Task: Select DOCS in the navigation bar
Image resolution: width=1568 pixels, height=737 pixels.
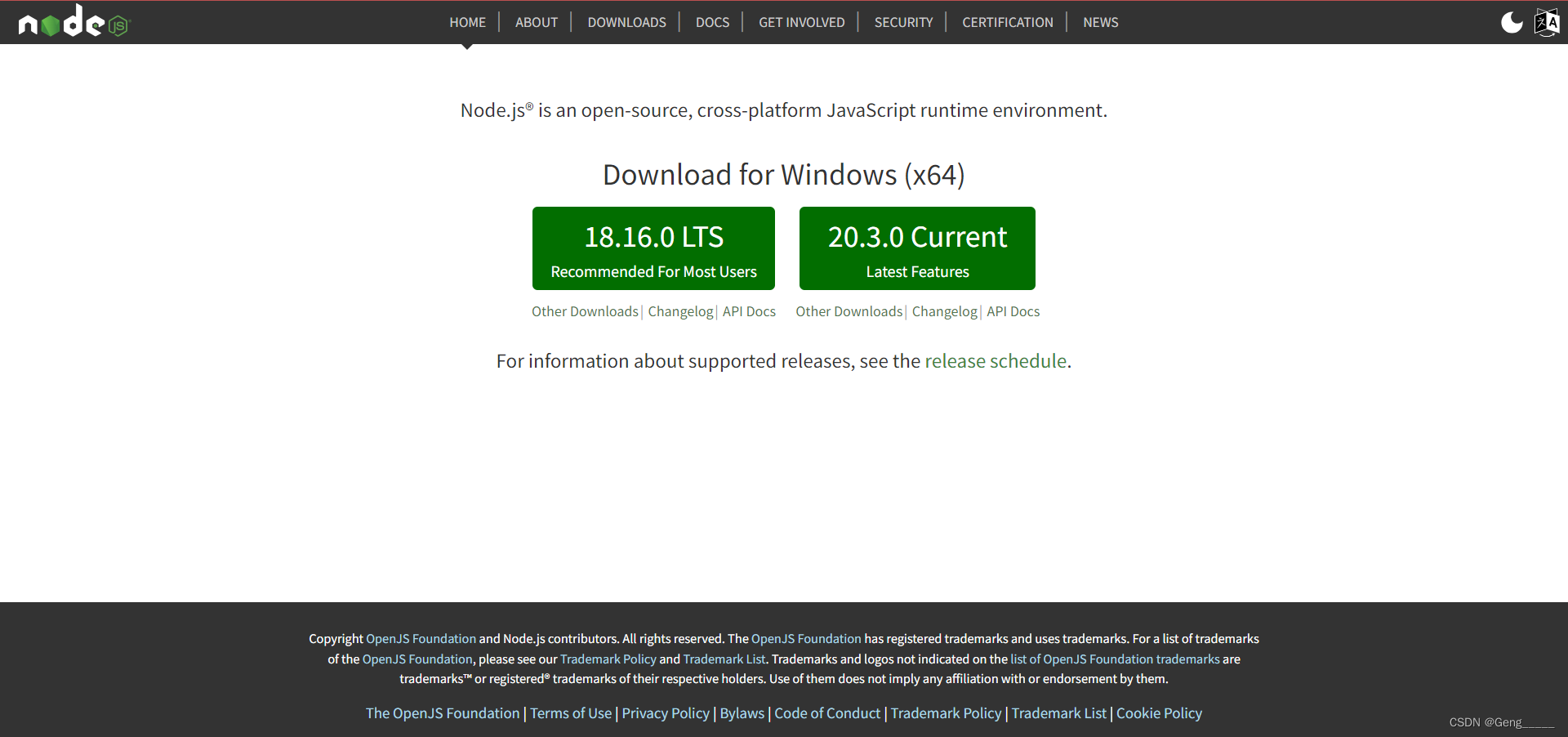Action: click(712, 22)
